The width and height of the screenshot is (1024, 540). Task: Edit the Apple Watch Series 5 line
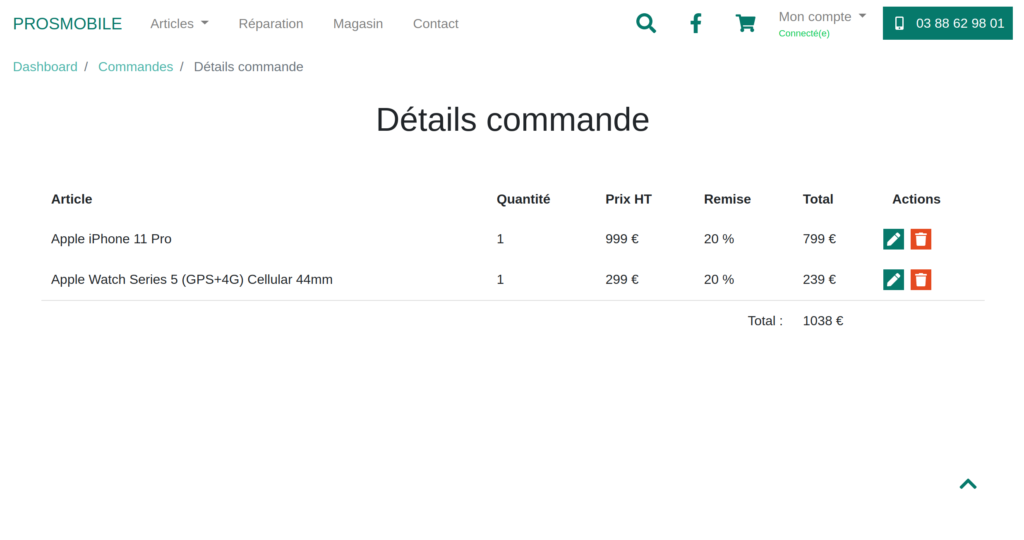pyautogui.click(x=893, y=280)
